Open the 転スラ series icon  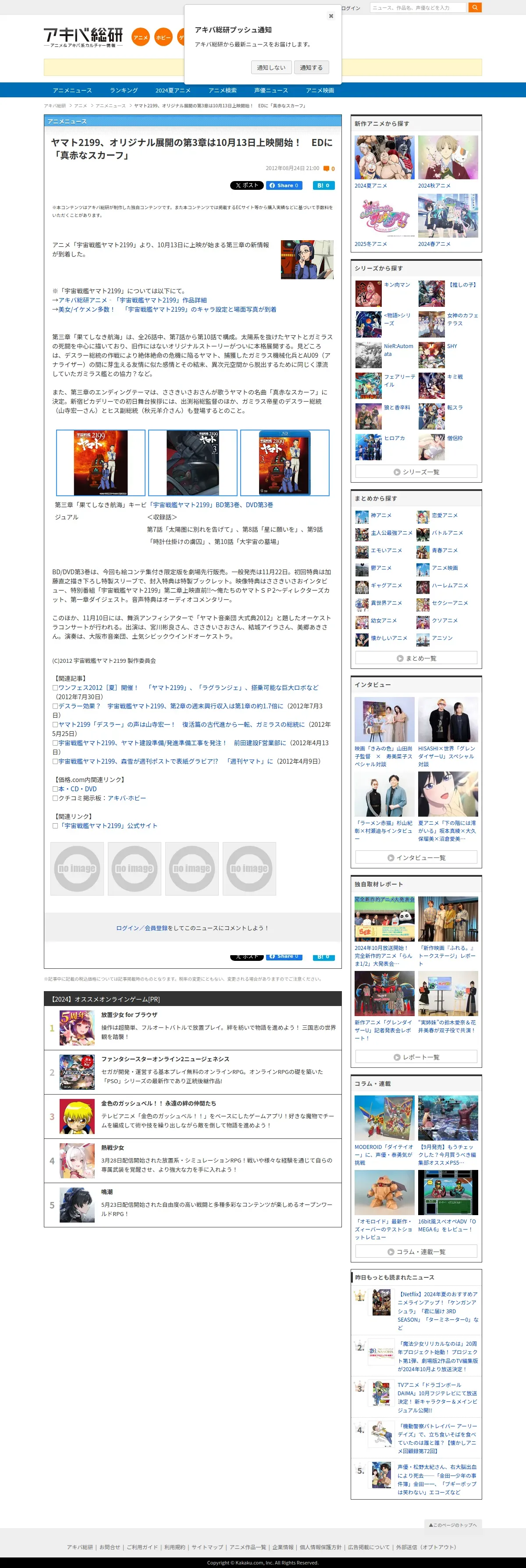[432, 417]
